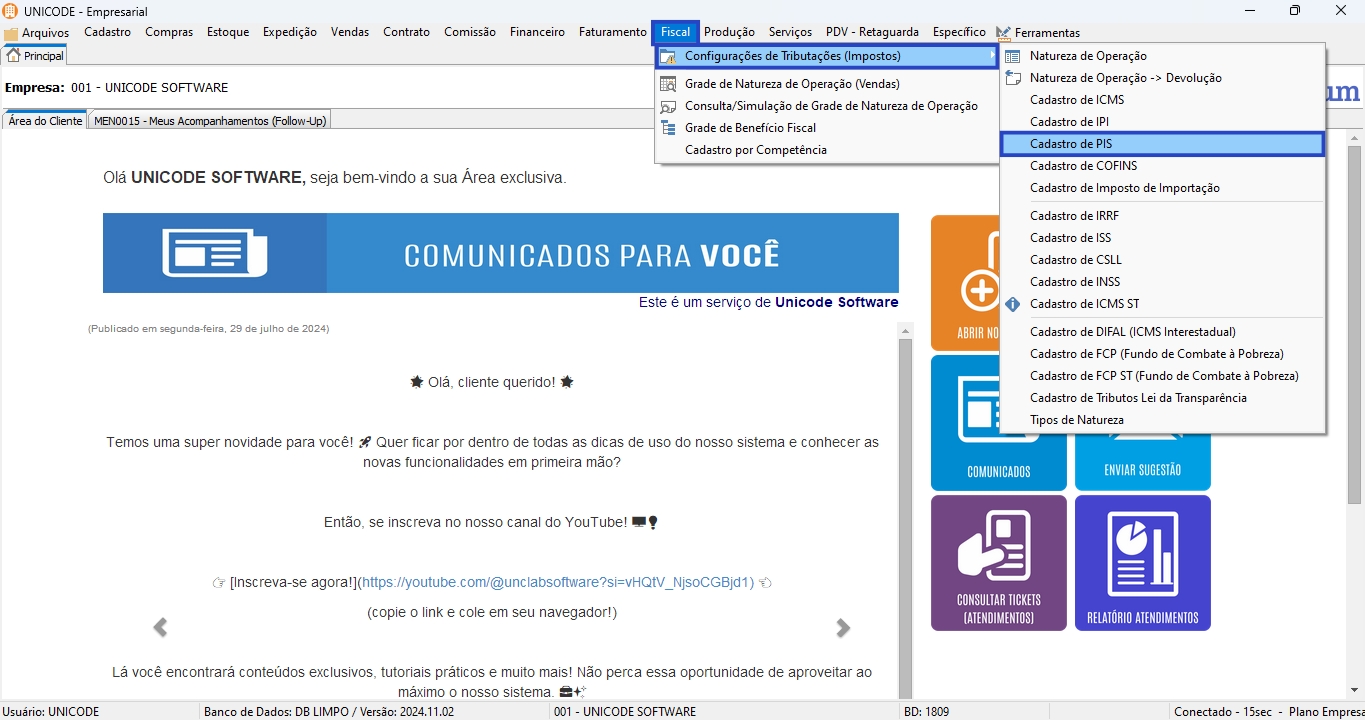Image resolution: width=1365 pixels, height=720 pixels.
Task: Select the Principal home tab
Action: [36, 56]
